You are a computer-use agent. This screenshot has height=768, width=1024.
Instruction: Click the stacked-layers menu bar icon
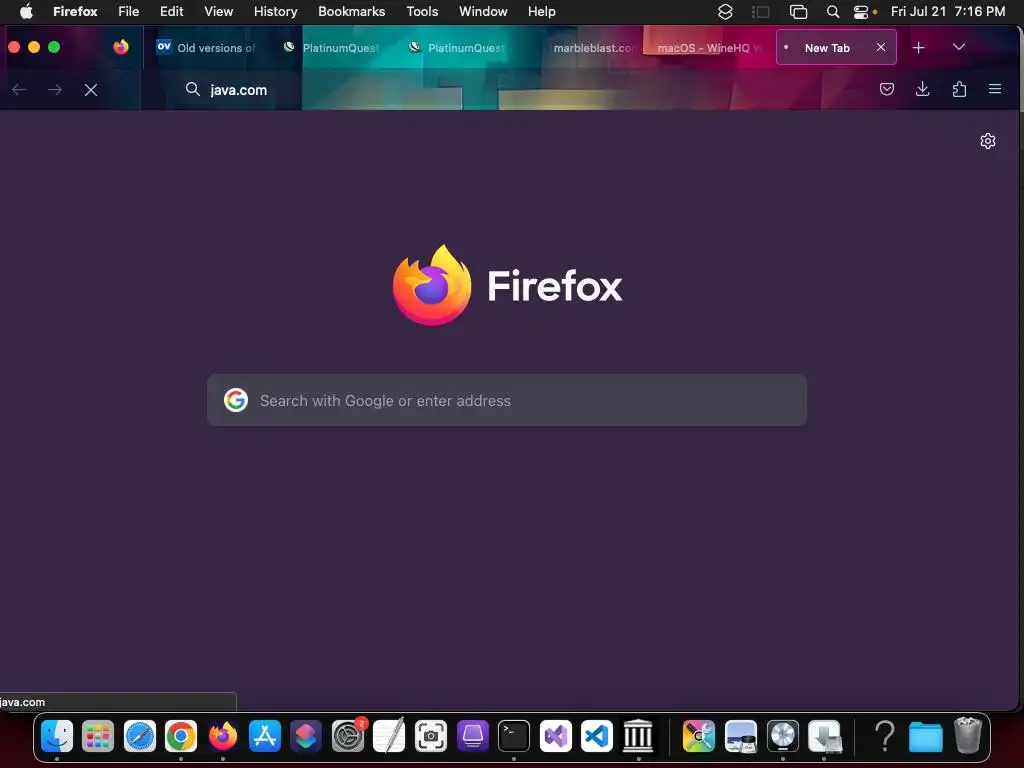(x=725, y=12)
